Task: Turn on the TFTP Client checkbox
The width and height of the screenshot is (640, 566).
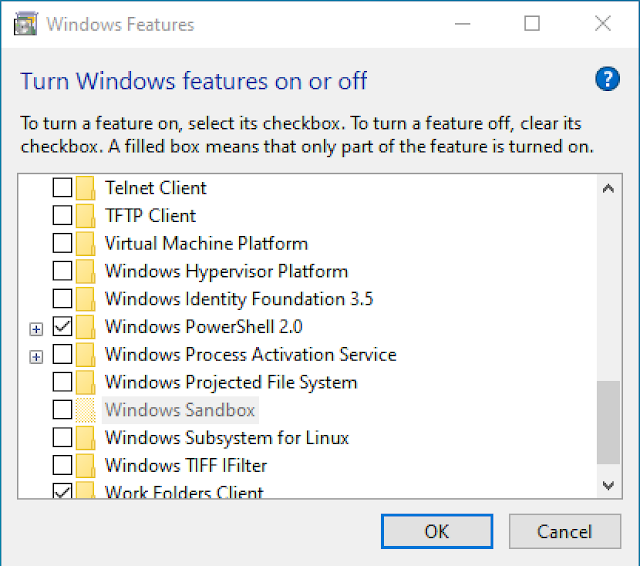Action: (62, 215)
